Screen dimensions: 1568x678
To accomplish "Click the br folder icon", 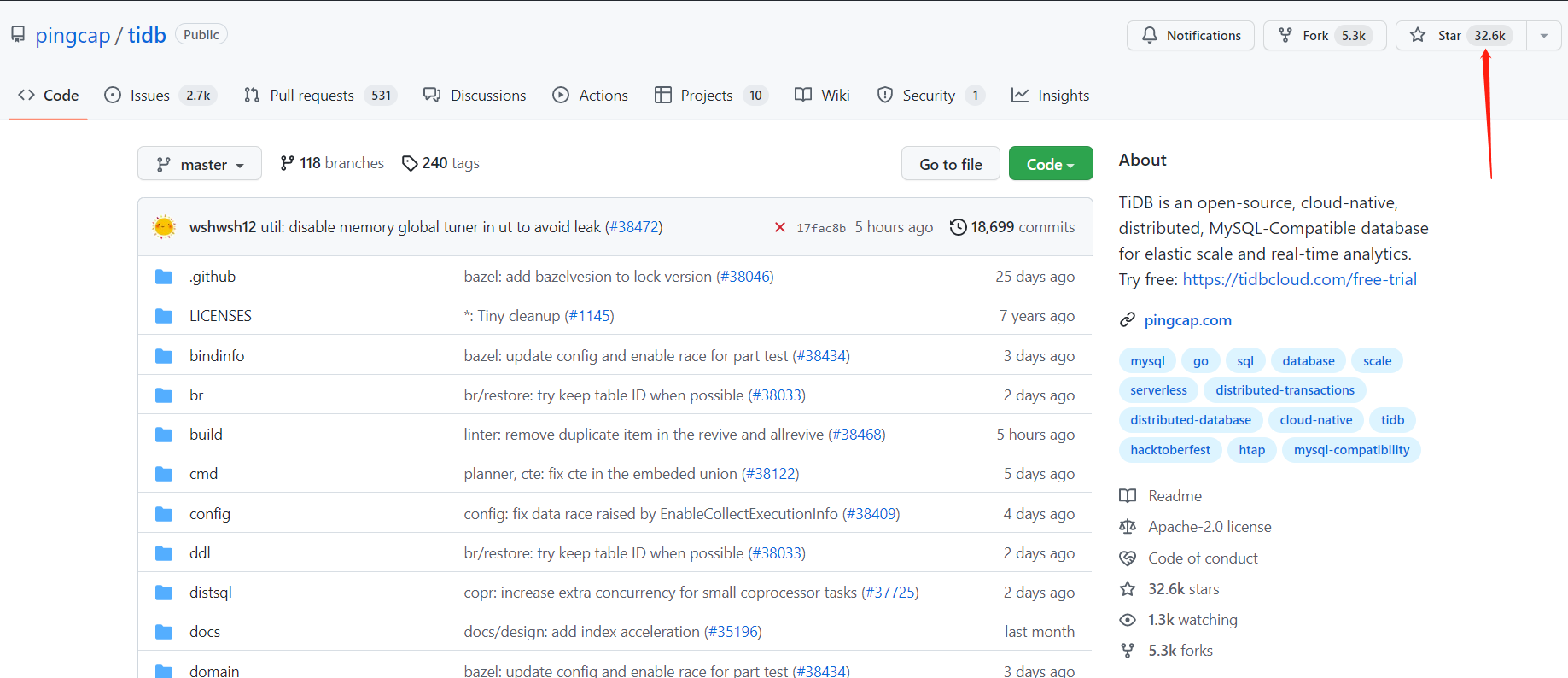I will pyautogui.click(x=164, y=395).
